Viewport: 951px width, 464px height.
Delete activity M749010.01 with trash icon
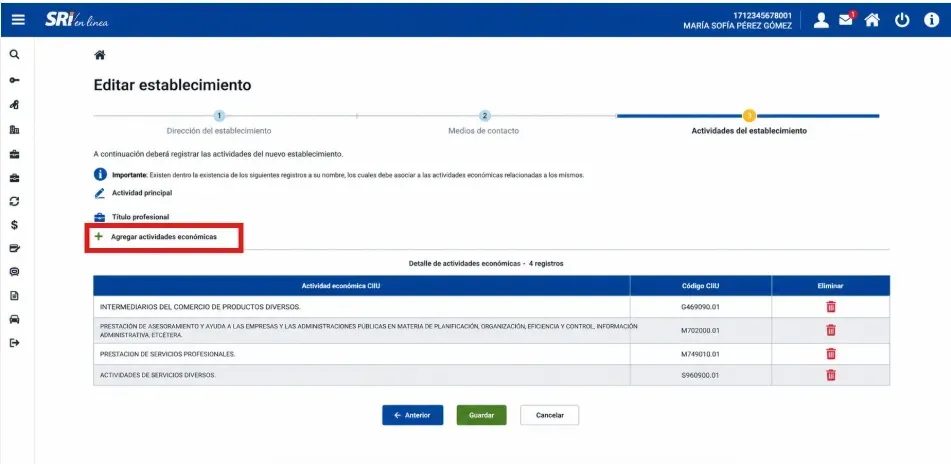pyautogui.click(x=831, y=354)
